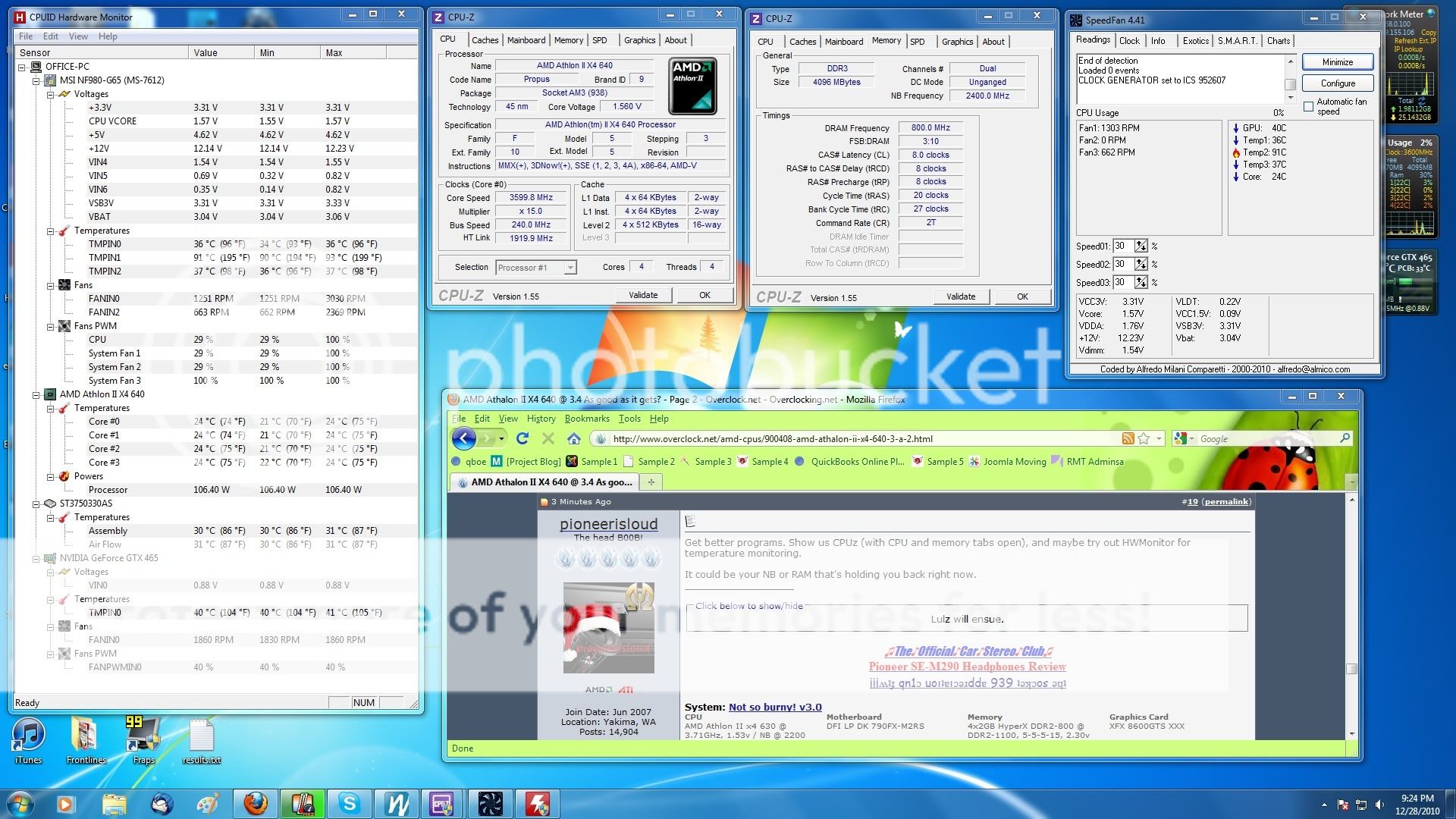The width and height of the screenshot is (1456, 819).
Task: Click Configure button in SpeedFan
Action: 1338,83
